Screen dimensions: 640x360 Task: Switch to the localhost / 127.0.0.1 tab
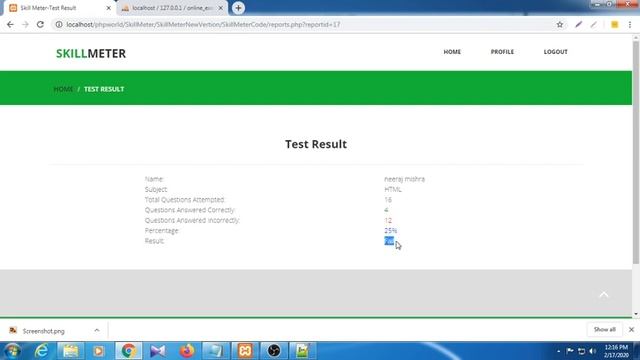click(172, 8)
